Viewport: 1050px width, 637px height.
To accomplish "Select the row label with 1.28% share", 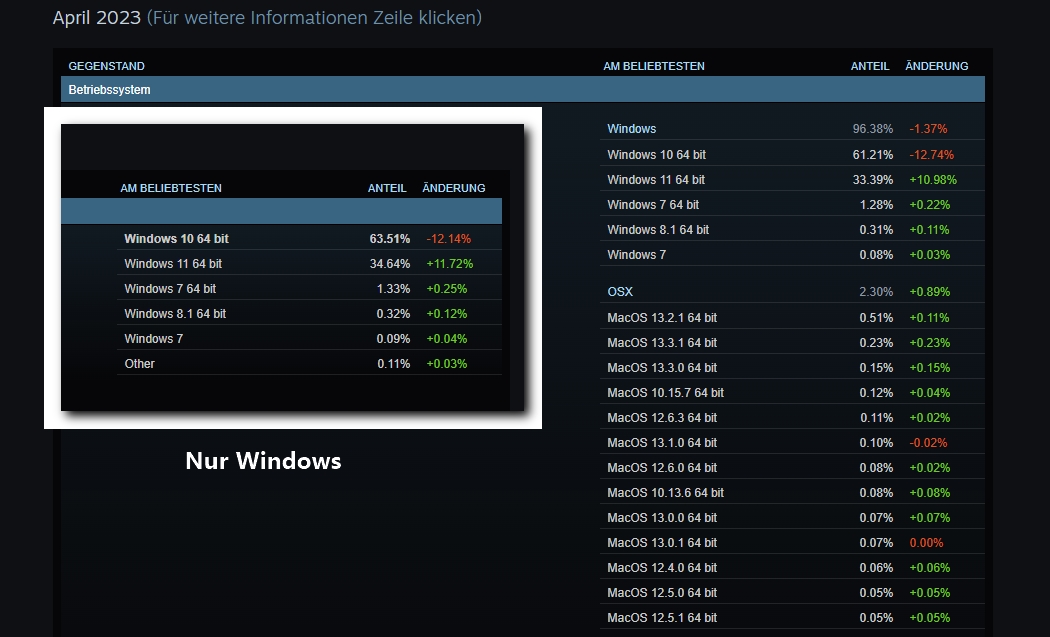I will point(653,204).
